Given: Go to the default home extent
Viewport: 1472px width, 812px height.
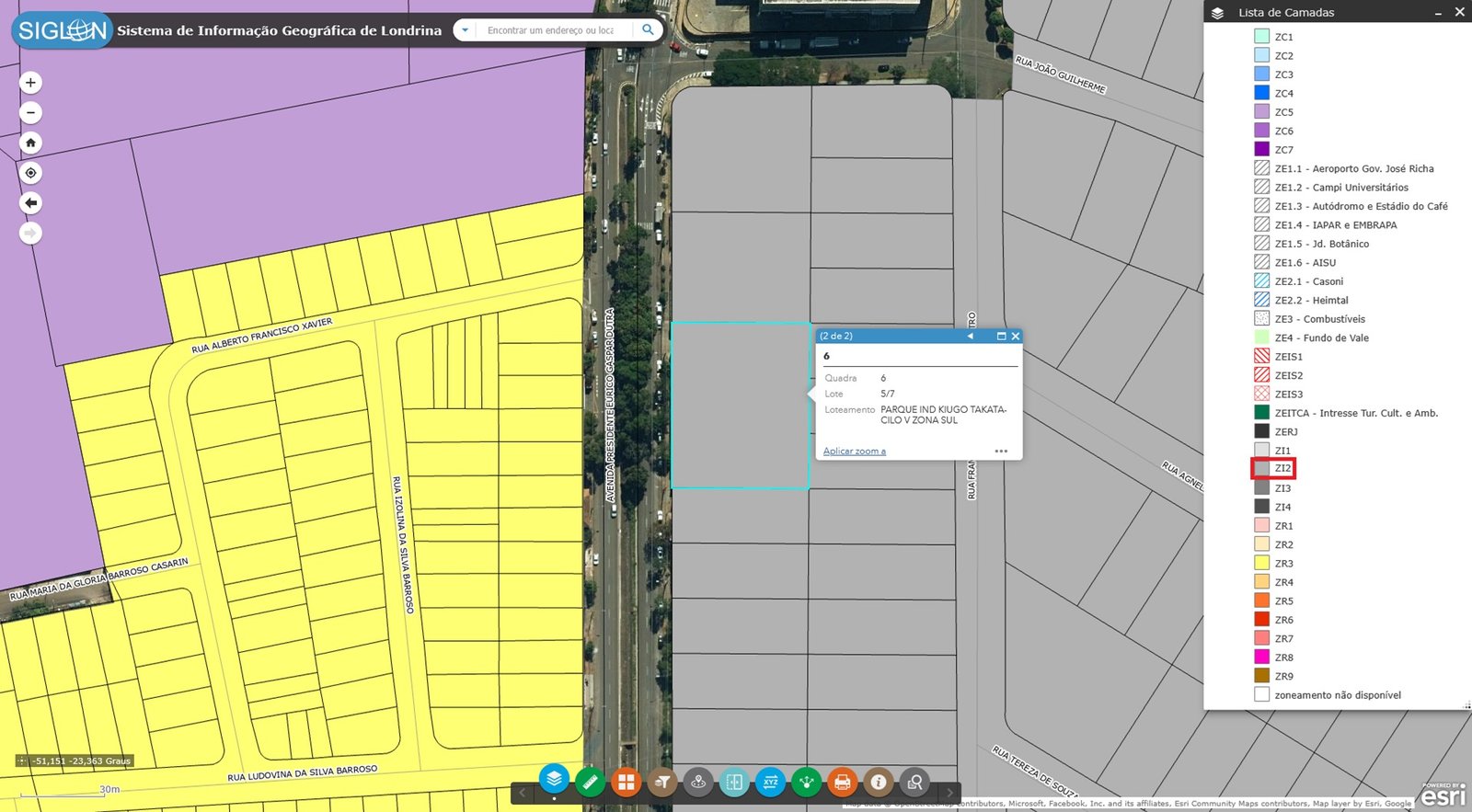Looking at the screenshot, I should click(30, 143).
